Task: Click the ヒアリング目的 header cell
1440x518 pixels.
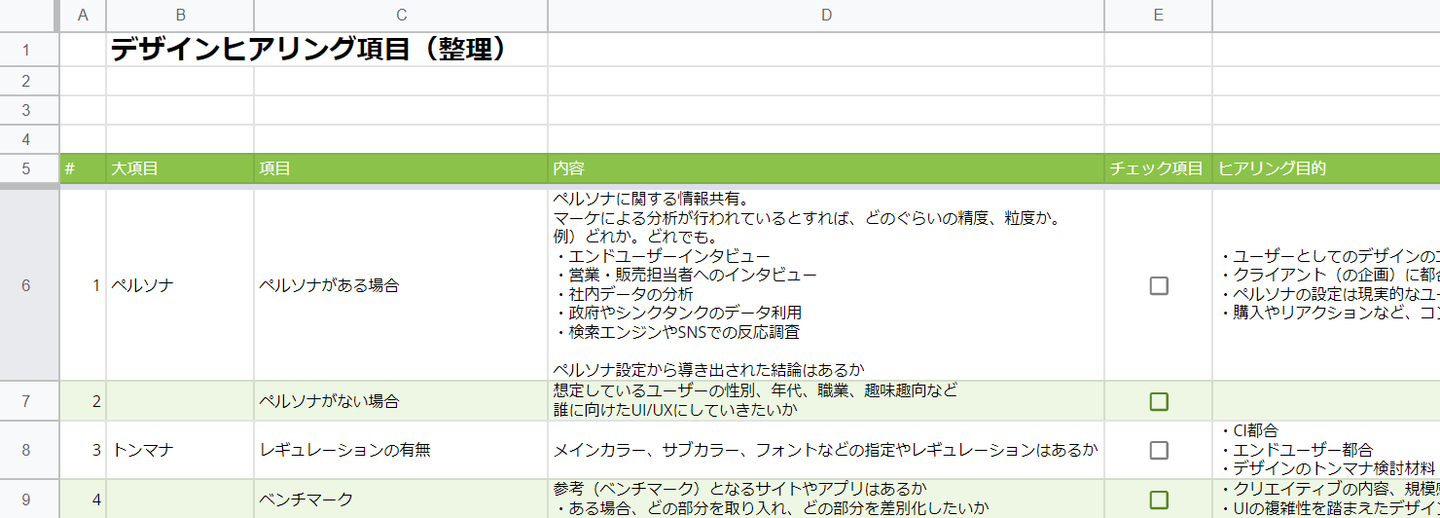Action: coord(1326,169)
